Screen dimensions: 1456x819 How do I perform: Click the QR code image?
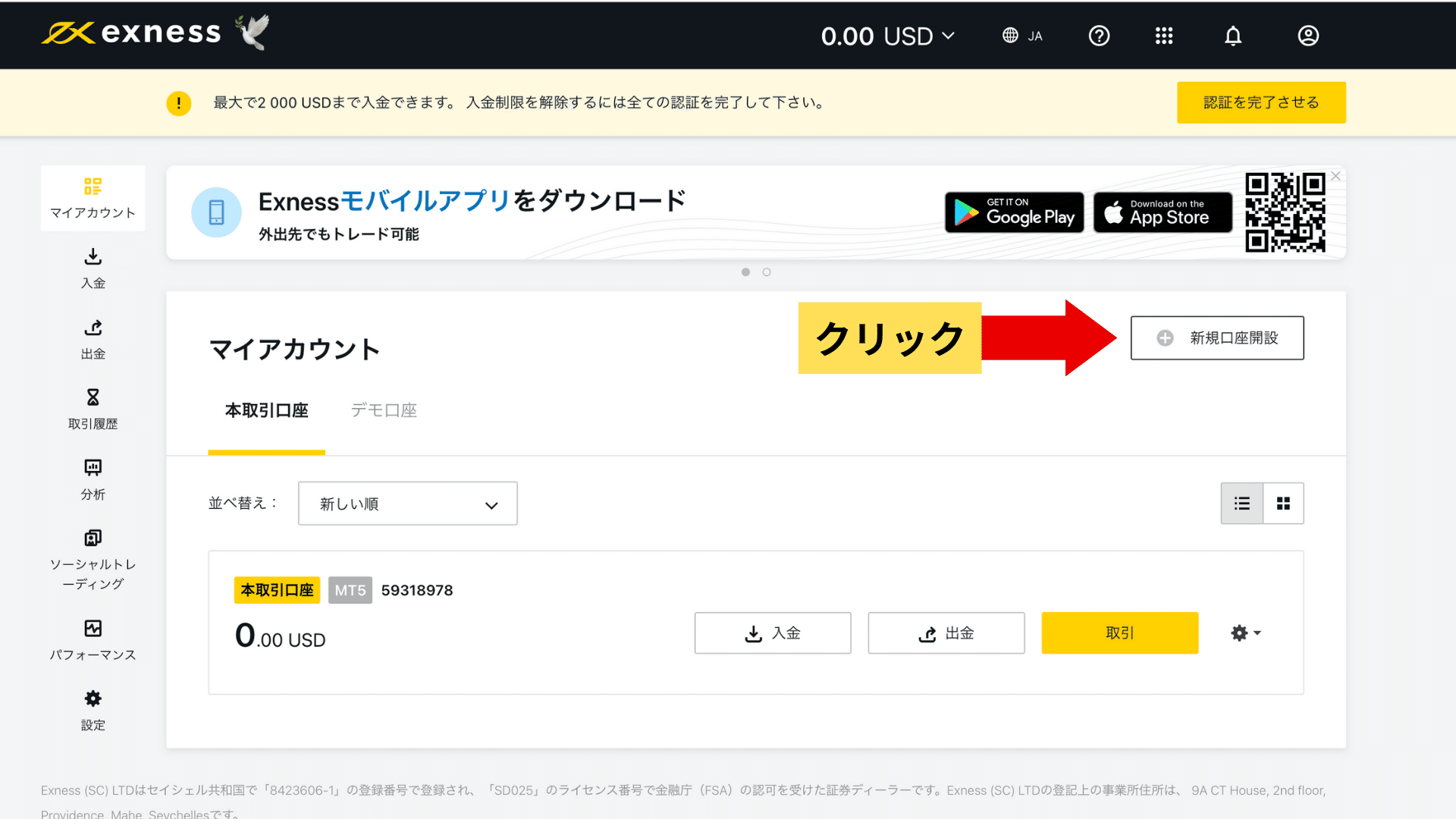pyautogui.click(x=1285, y=212)
